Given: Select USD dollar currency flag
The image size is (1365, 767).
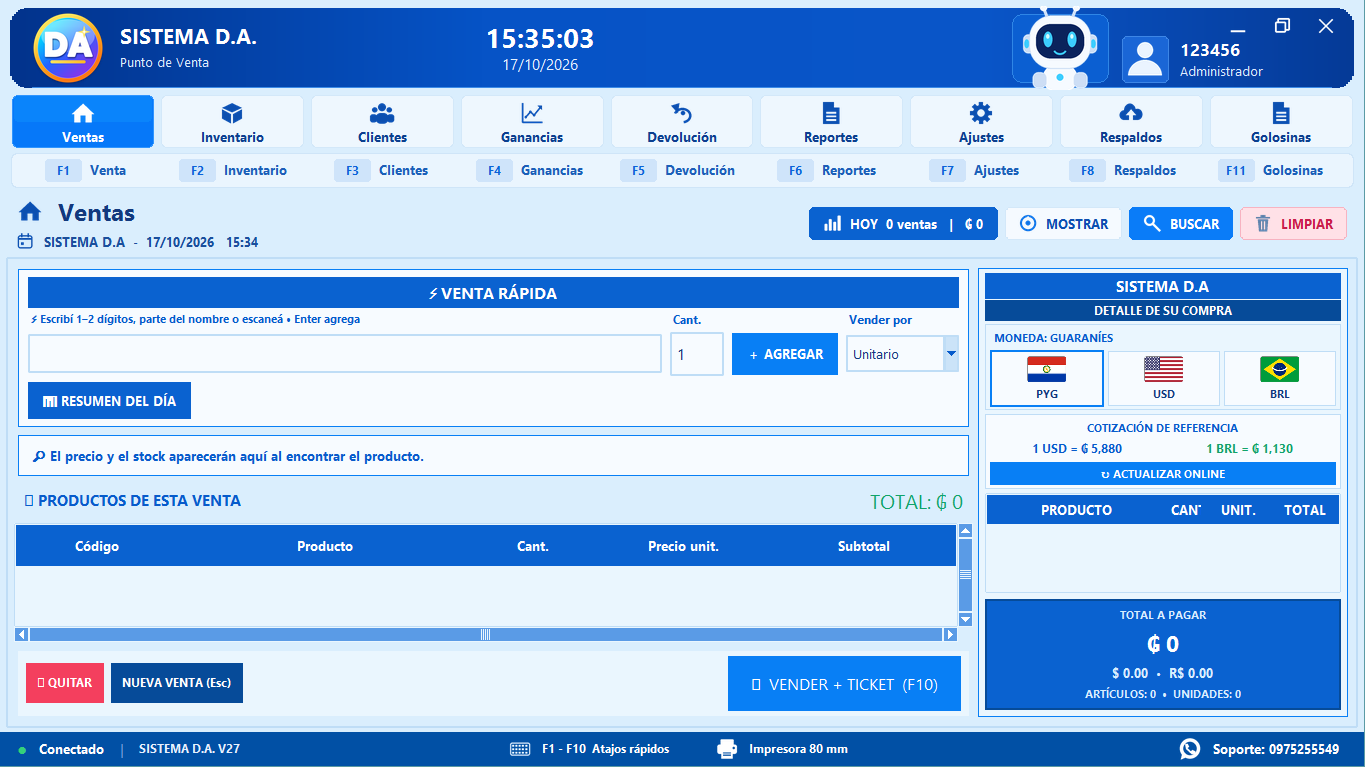Looking at the screenshot, I should pyautogui.click(x=1164, y=379).
